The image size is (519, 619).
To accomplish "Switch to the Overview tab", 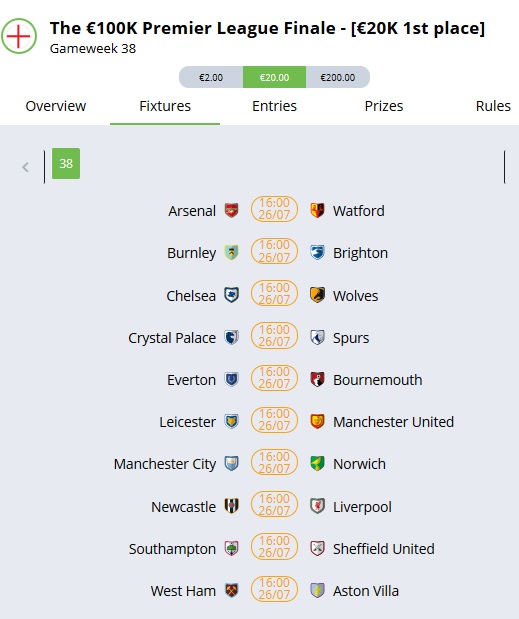I will pyautogui.click(x=56, y=106).
